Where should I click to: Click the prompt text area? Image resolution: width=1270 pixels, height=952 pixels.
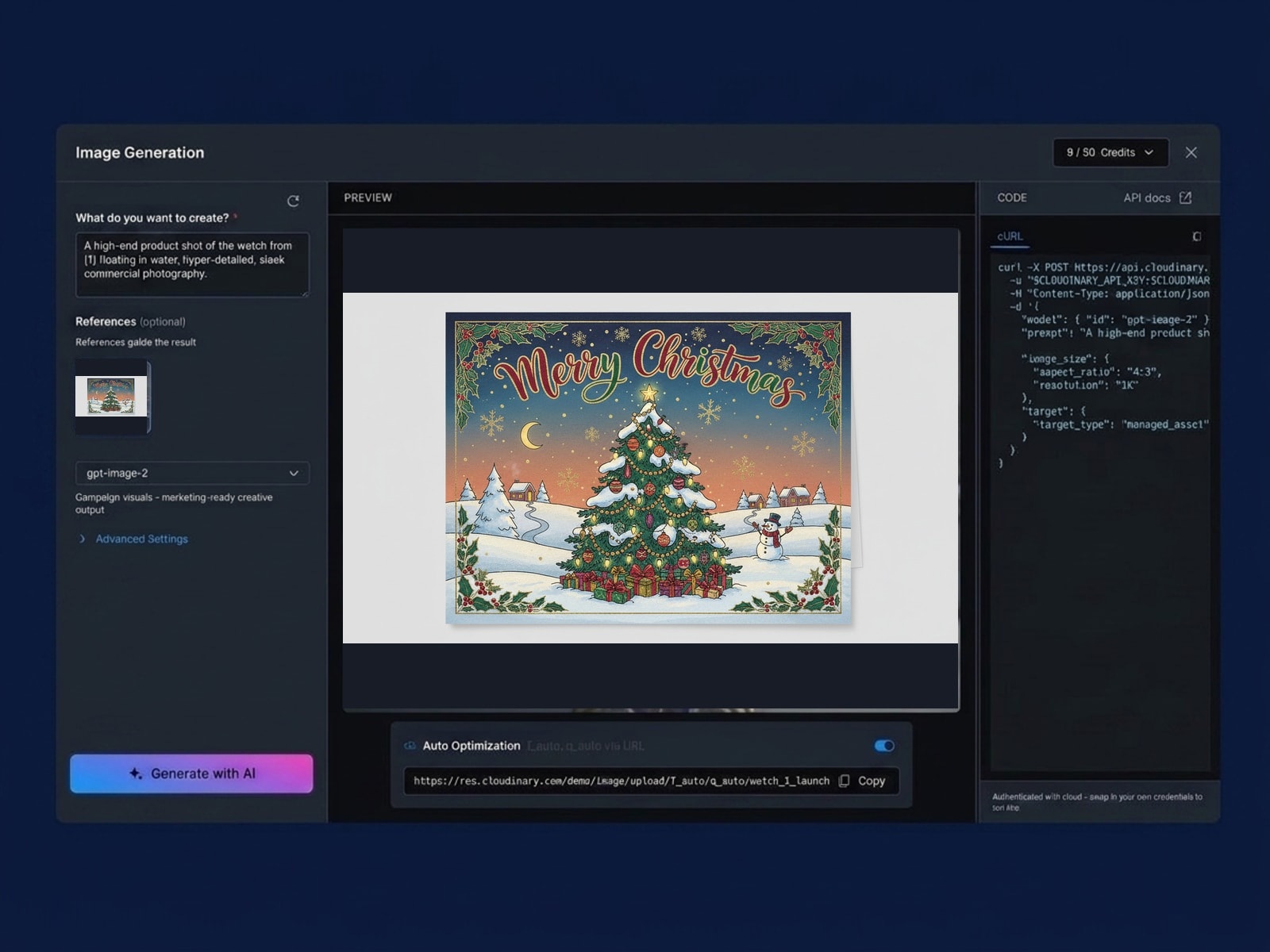pyautogui.click(x=192, y=265)
